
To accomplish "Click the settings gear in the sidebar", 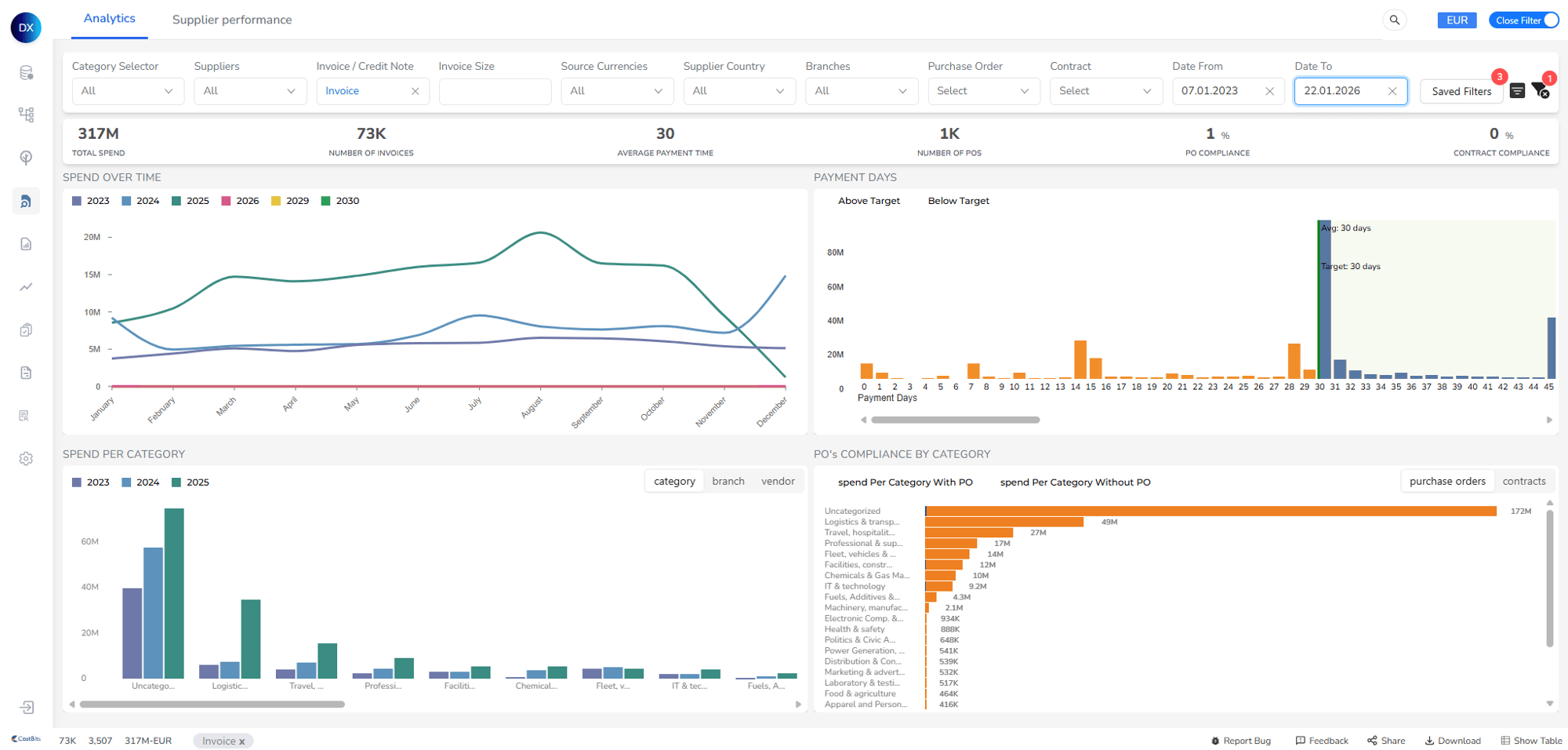I will (x=26, y=459).
